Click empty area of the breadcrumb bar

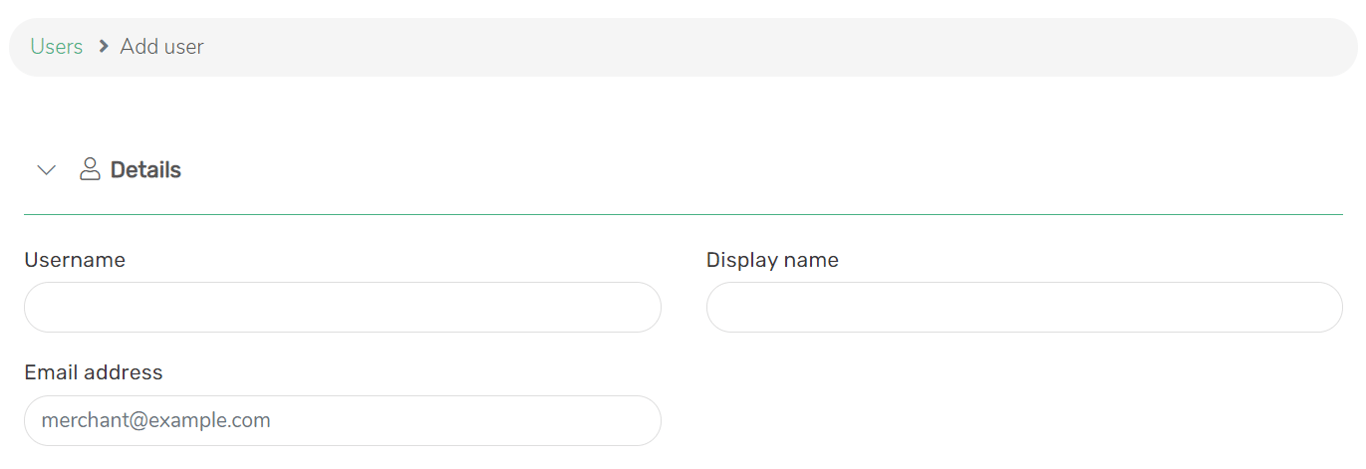click(780, 47)
